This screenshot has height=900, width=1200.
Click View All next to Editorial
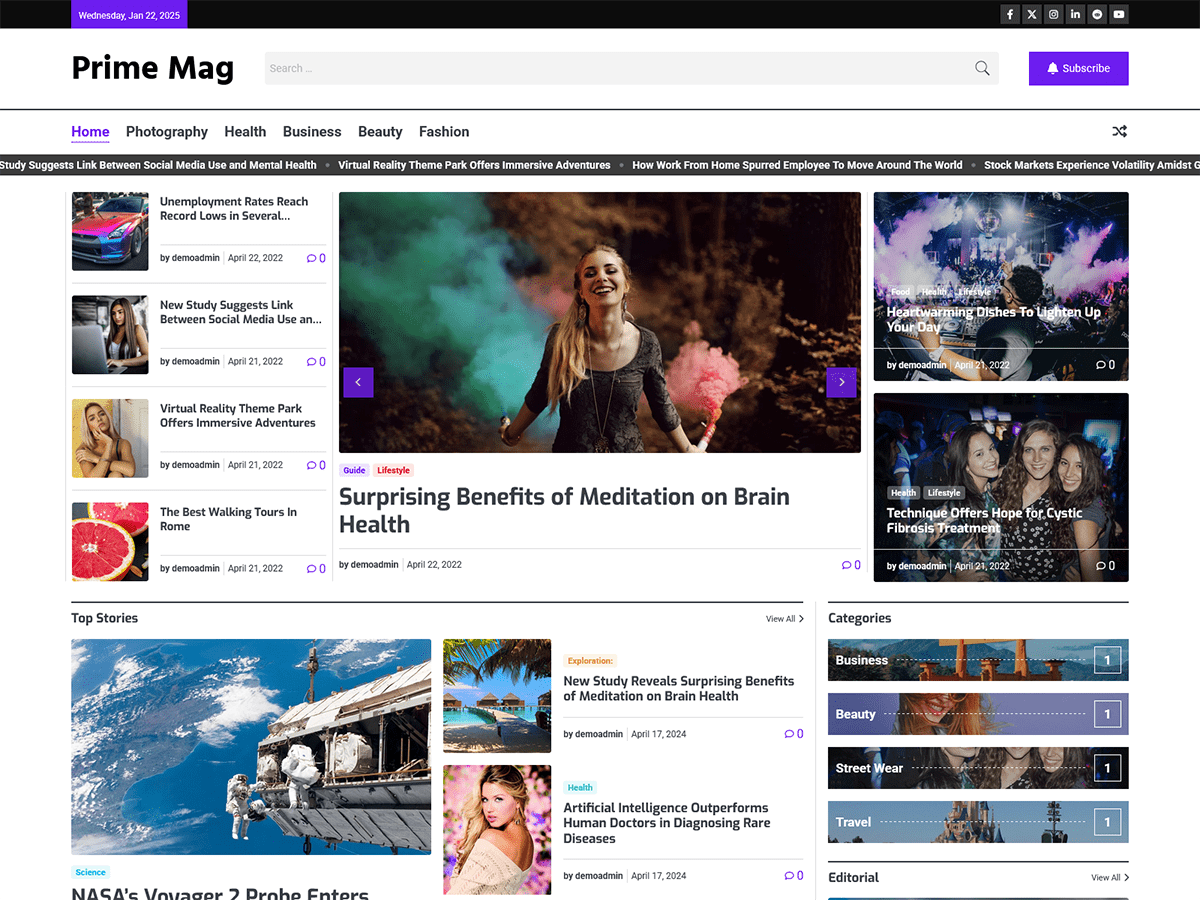(1109, 878)
